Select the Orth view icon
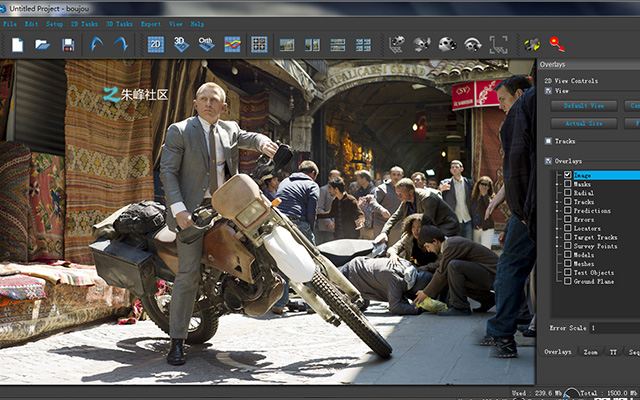 tap(206, 44)
